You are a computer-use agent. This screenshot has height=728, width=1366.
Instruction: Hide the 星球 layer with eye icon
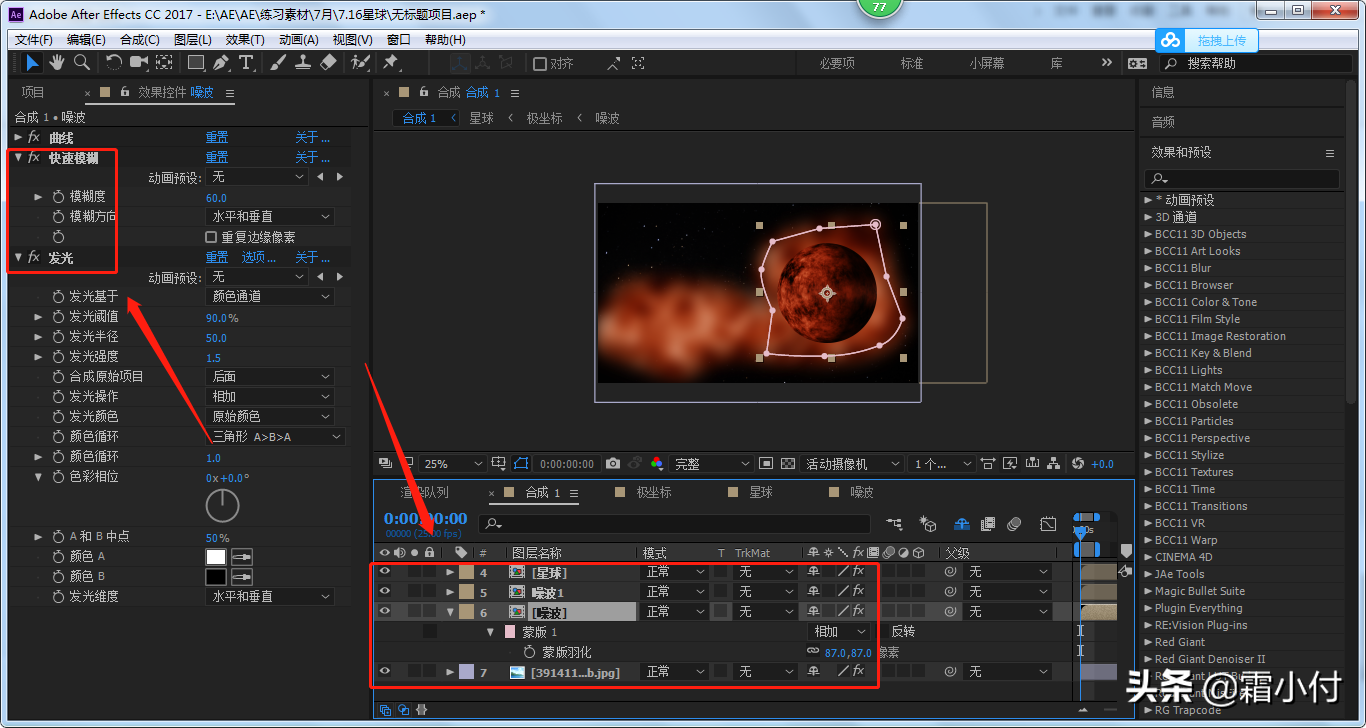point(385,572)
